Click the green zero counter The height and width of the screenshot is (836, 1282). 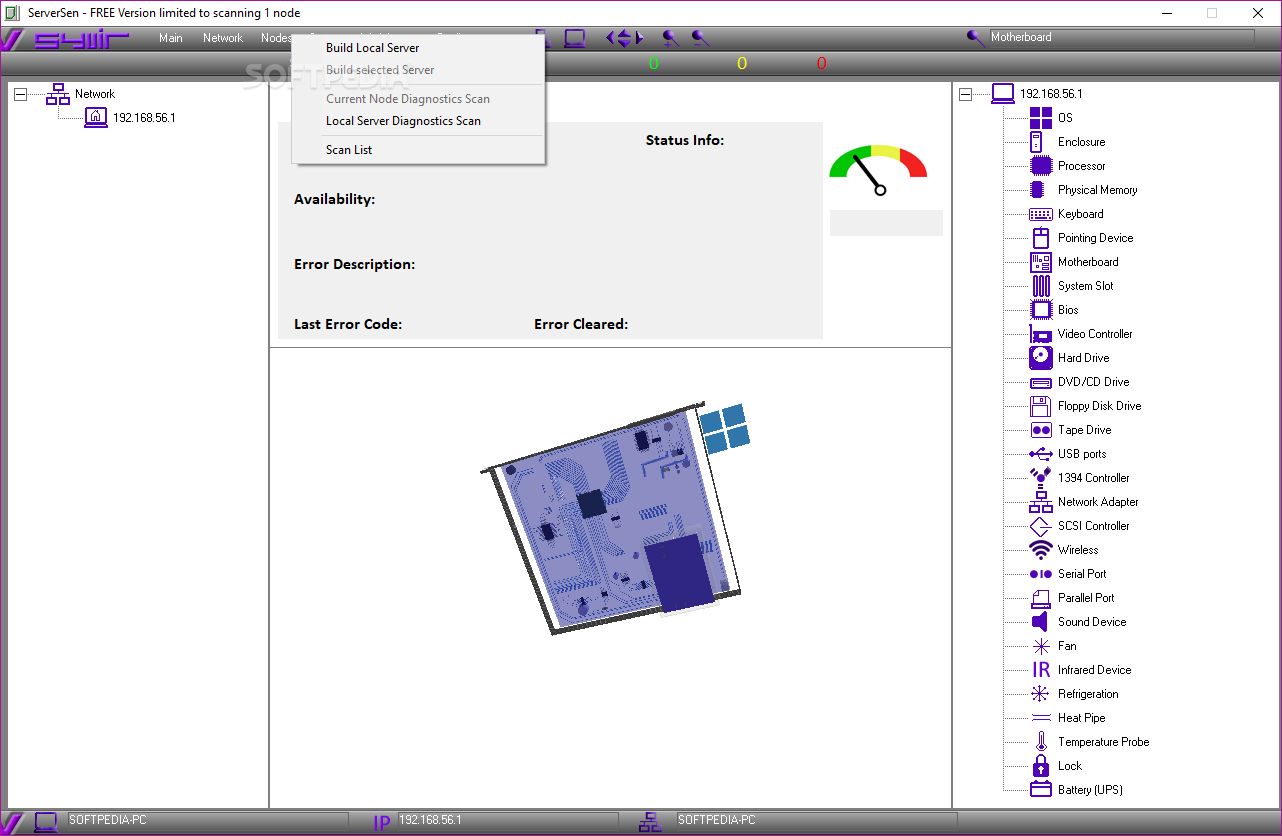tap(653, 64)
